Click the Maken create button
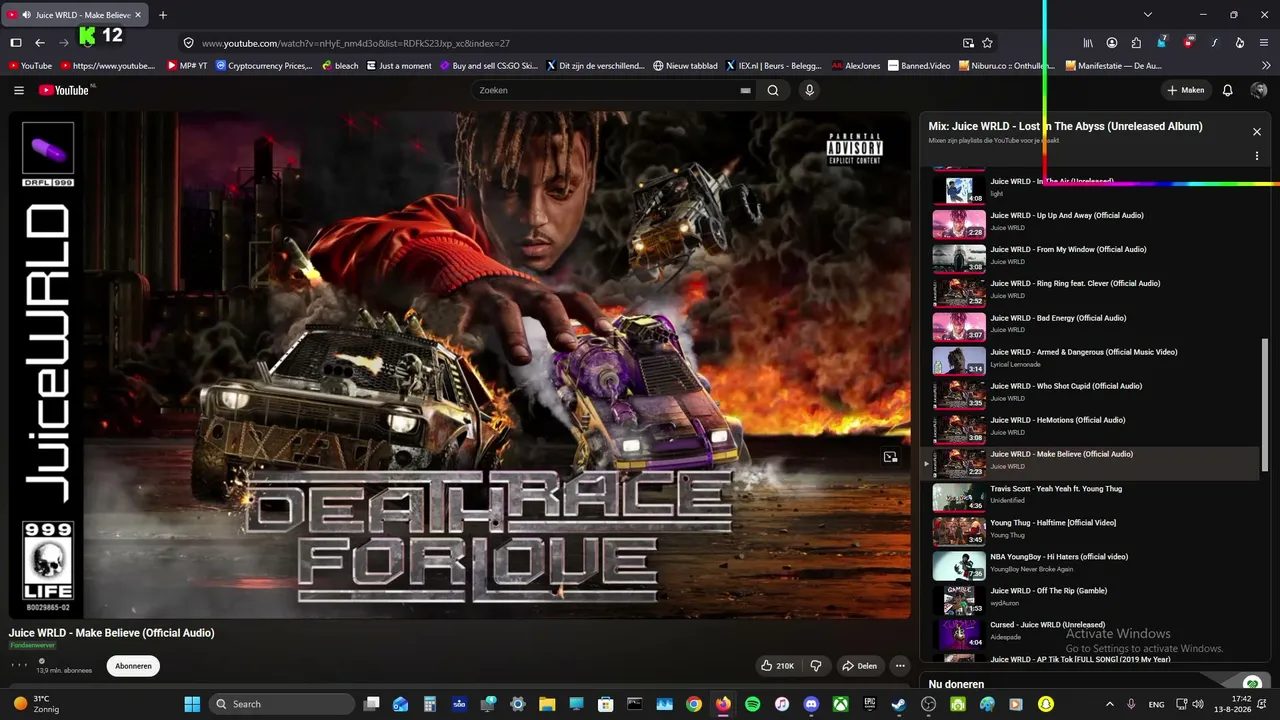 1186,90
